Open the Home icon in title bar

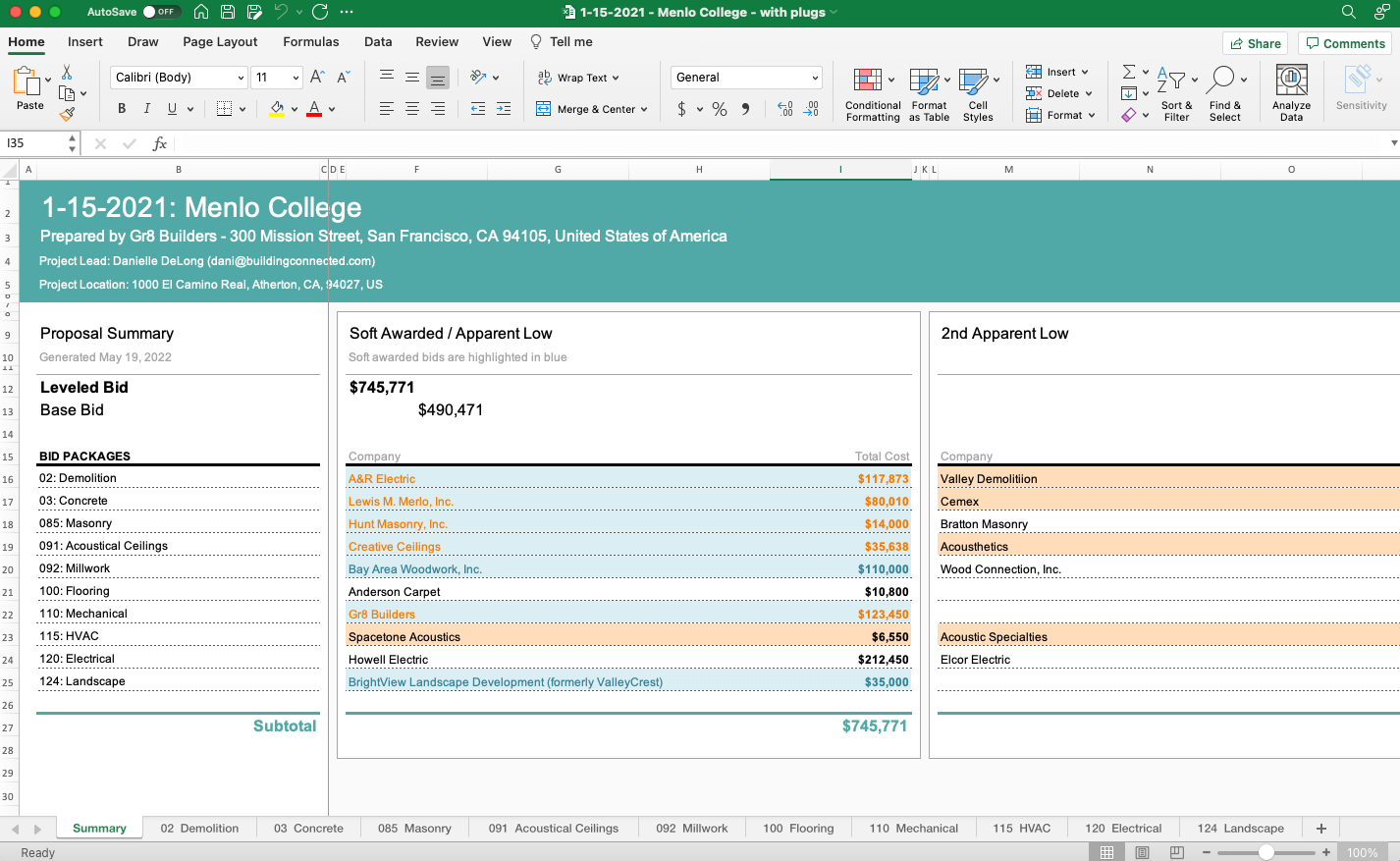201,12
